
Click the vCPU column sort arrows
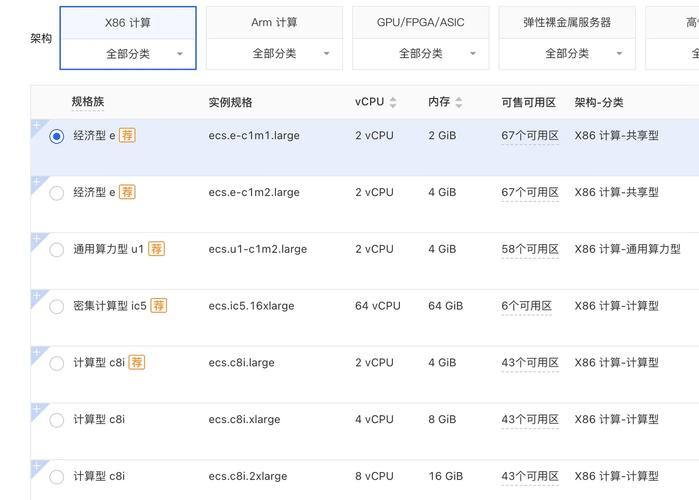click(393, 102)
